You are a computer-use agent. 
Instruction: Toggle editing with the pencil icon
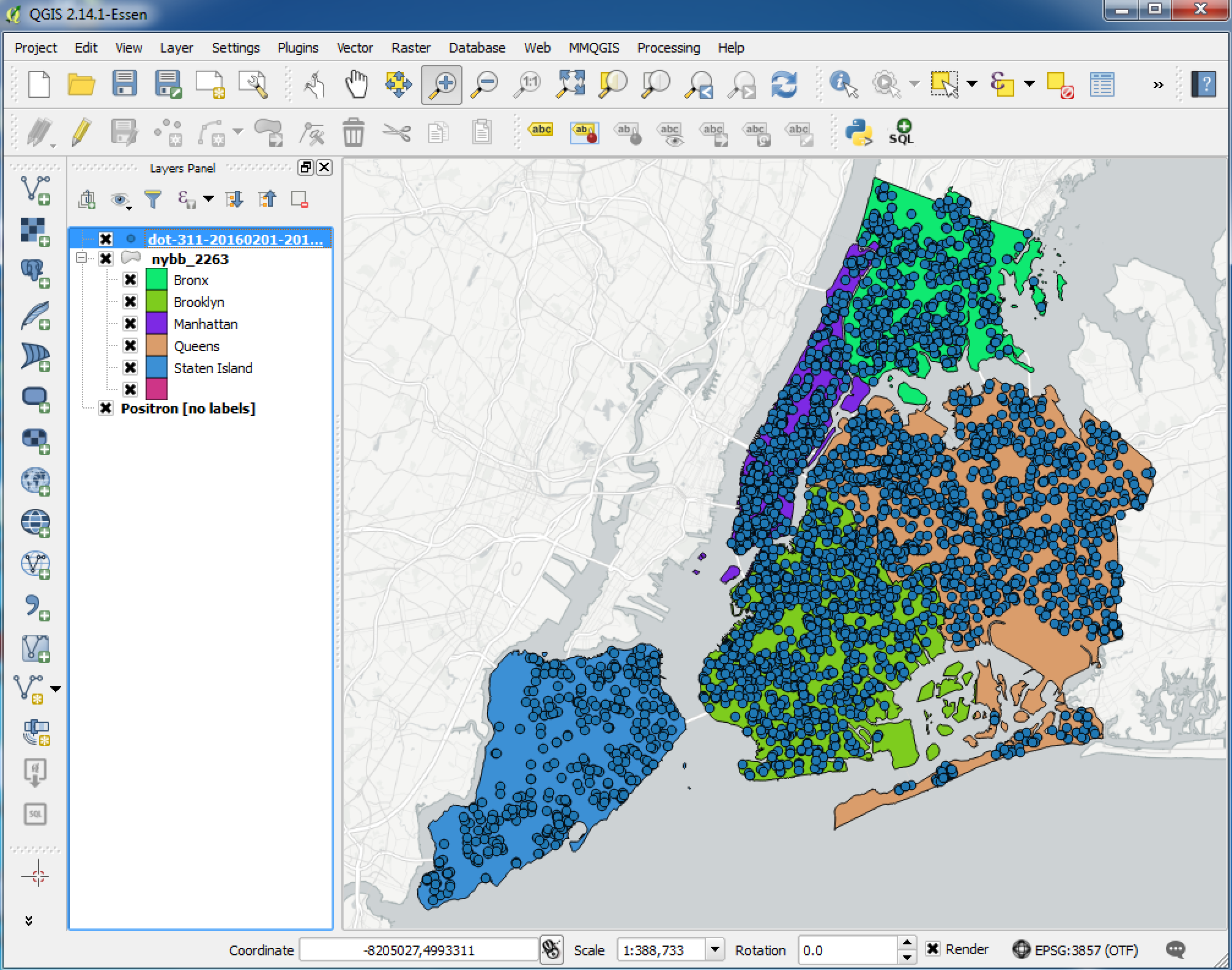[81, 131]
